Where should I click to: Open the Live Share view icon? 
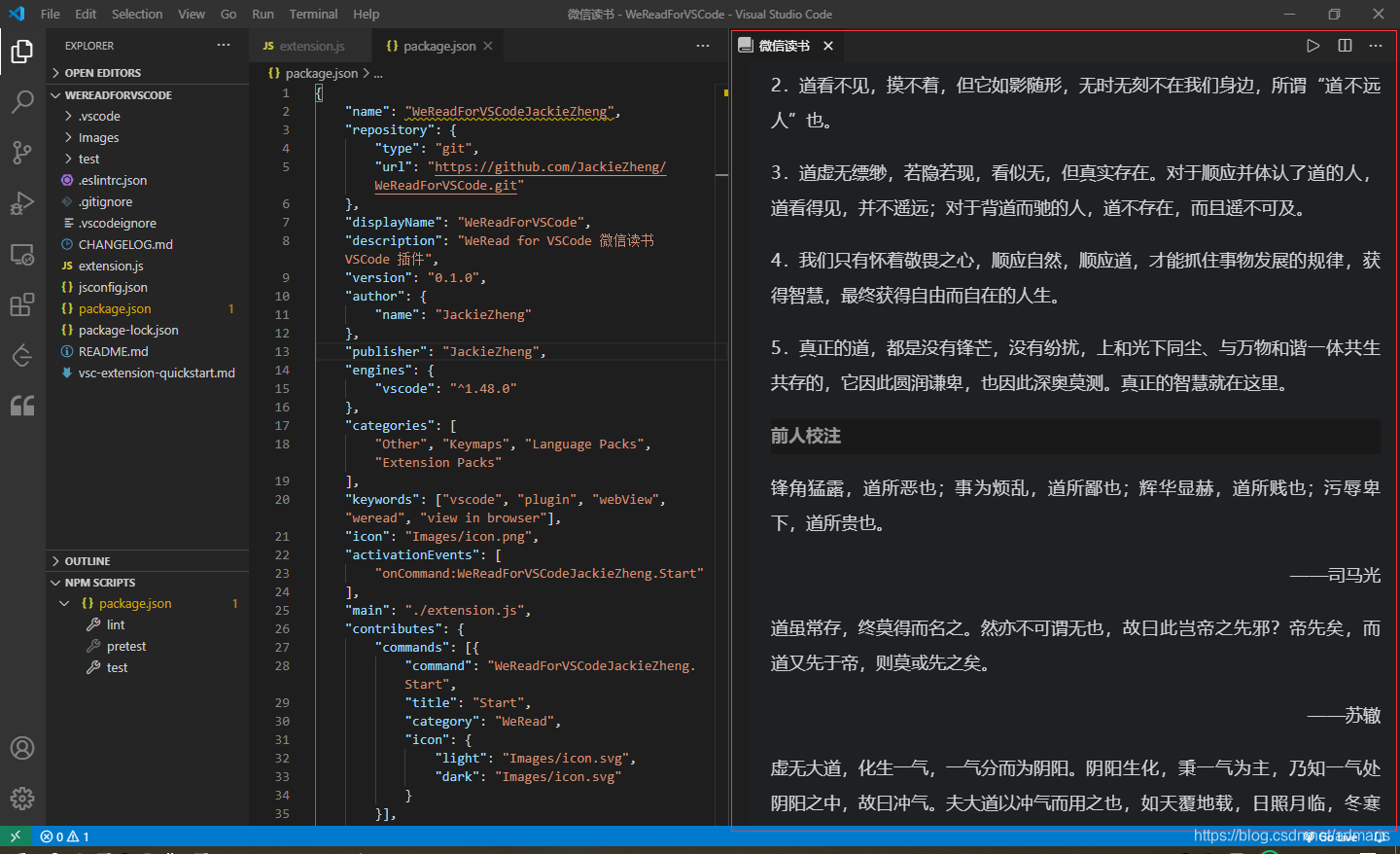pos(22,355)
